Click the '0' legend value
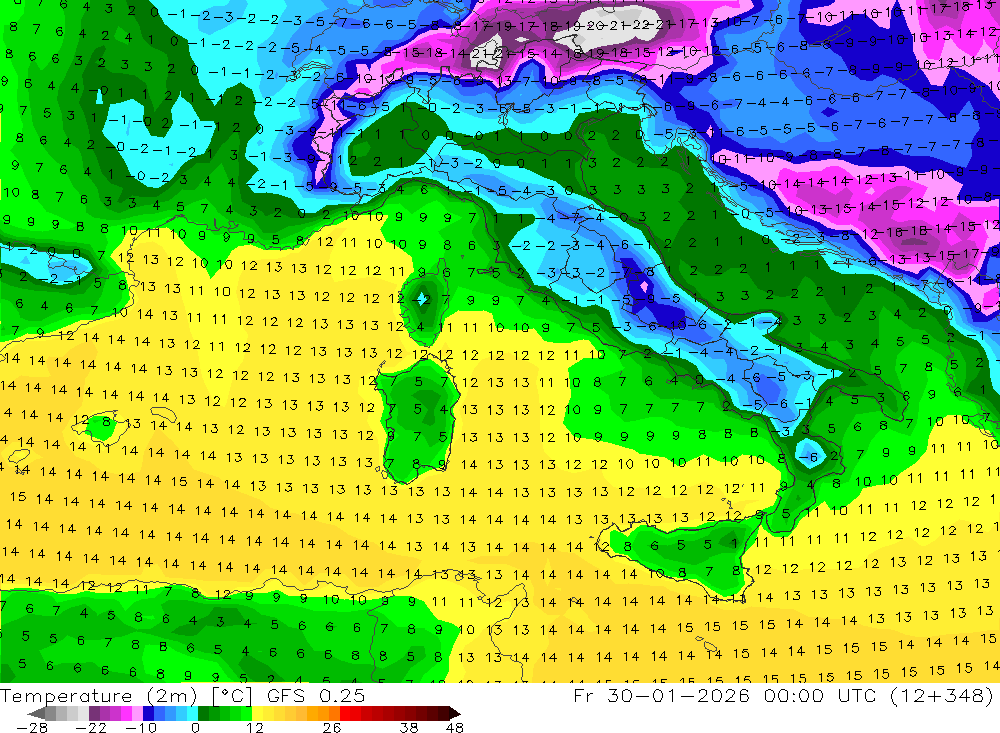 click(195, 727)
